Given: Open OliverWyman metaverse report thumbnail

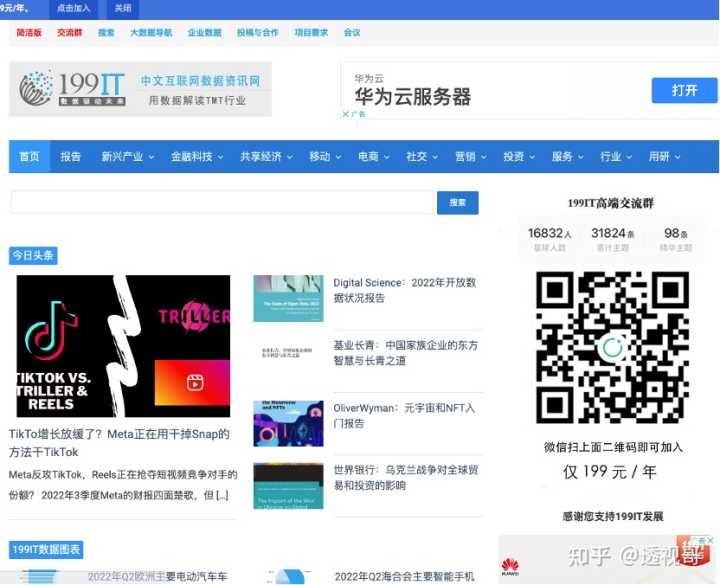Looking at the screenshot, I should click(288, 423).
